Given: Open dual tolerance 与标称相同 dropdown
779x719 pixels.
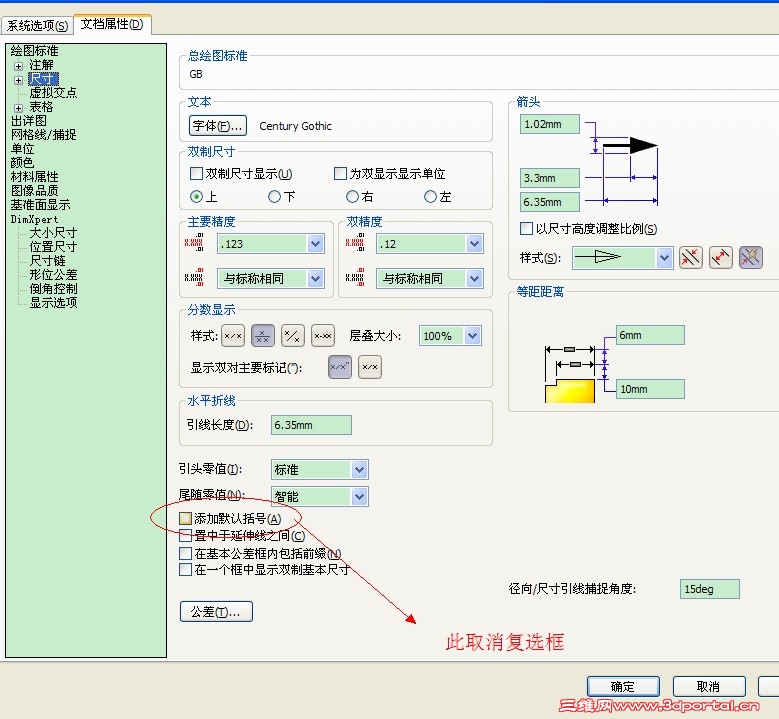Looking at the screenshot, I should [474, 279].
